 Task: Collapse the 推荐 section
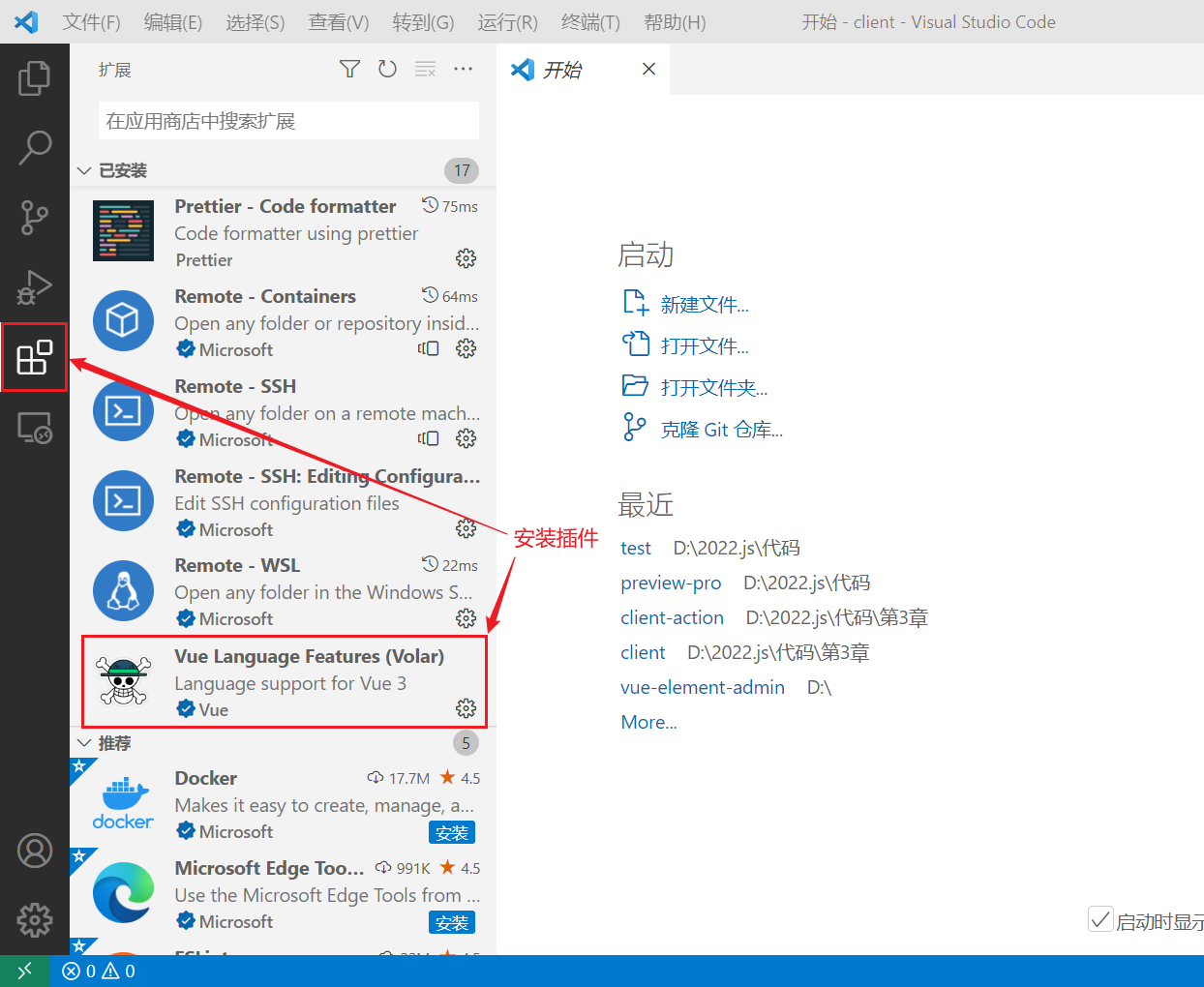click(x=84, y=743)
